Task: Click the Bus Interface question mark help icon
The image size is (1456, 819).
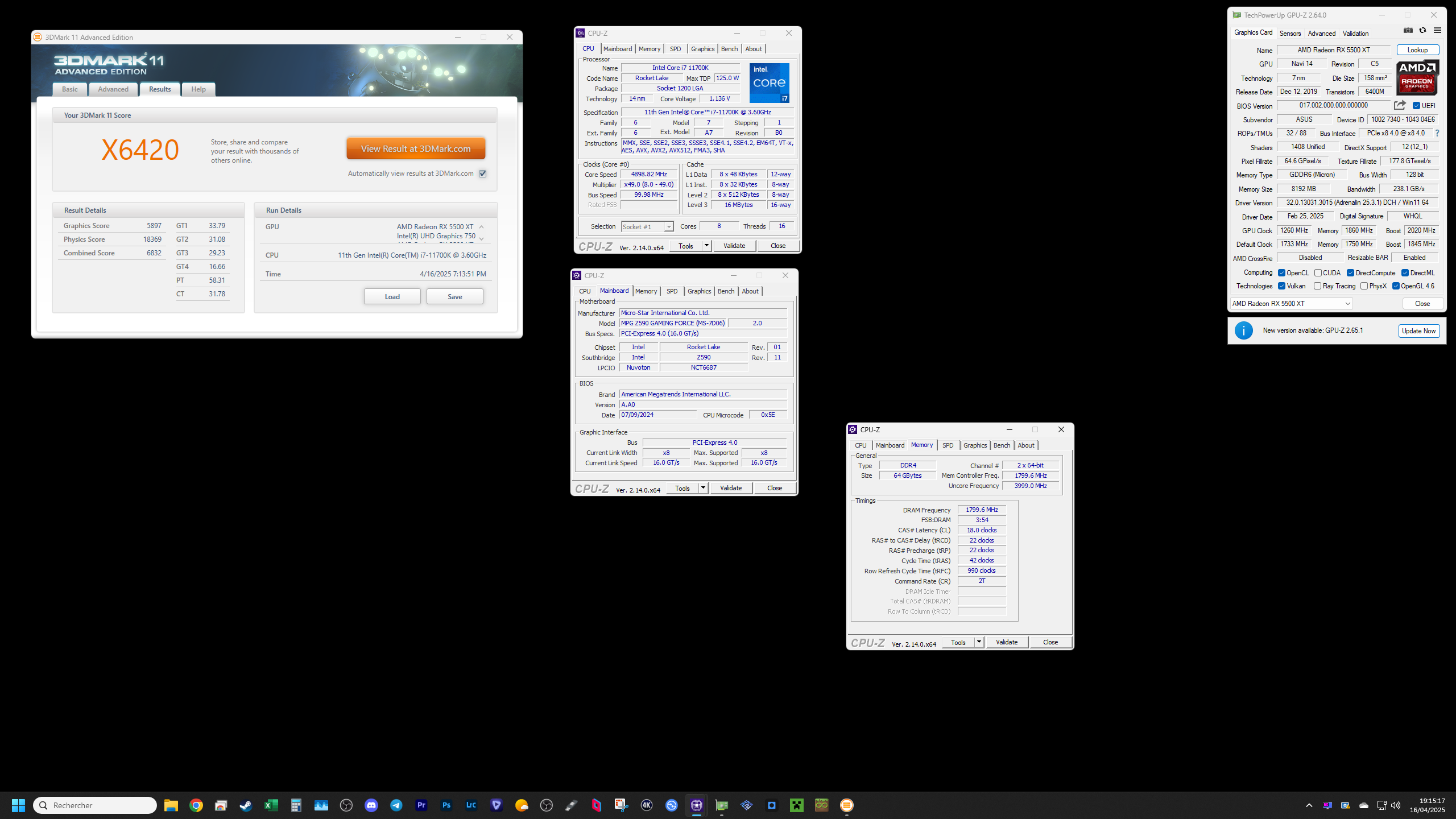Action: click(1437, 133)
